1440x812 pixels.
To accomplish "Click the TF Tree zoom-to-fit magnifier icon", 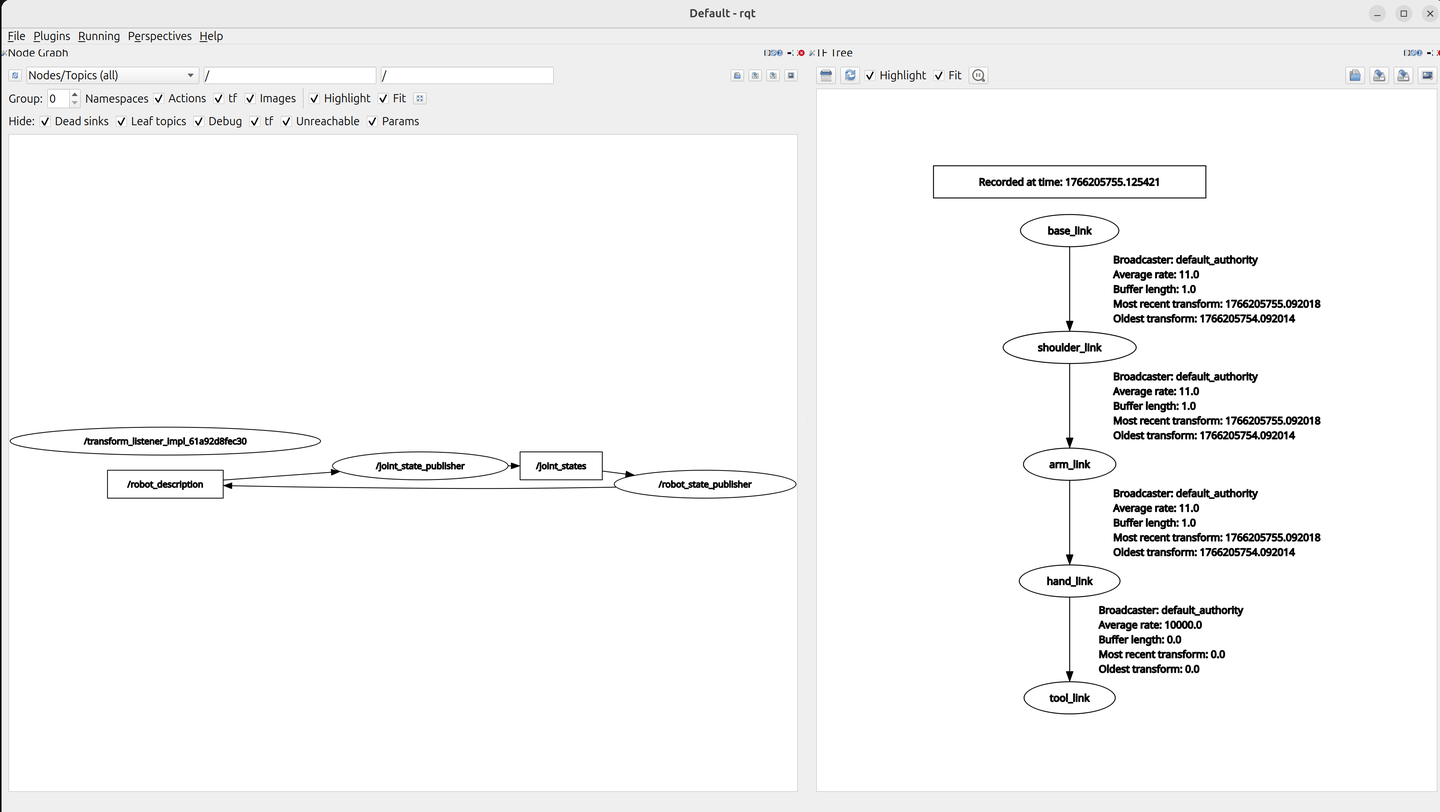I will (978, 75).
